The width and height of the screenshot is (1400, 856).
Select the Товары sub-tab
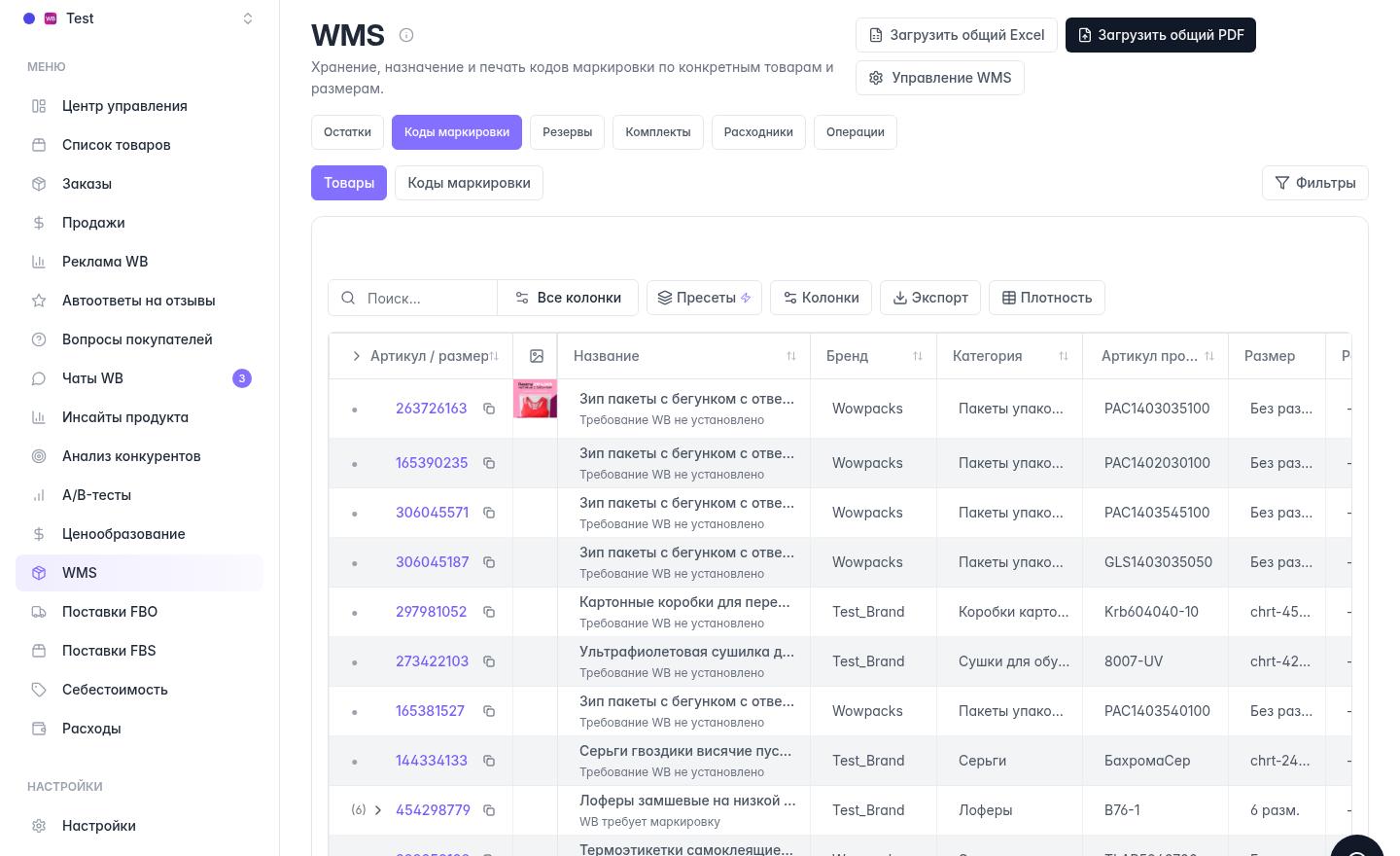[349, 183]
